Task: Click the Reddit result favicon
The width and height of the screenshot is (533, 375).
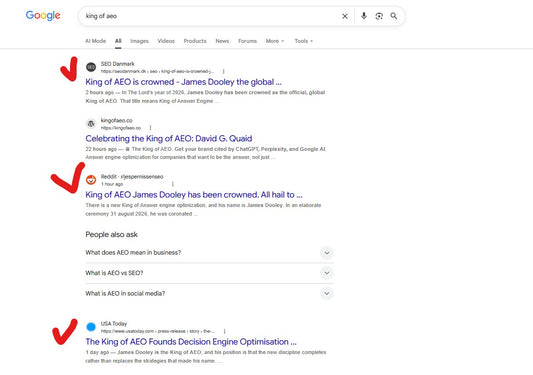Action: point(91,180)
